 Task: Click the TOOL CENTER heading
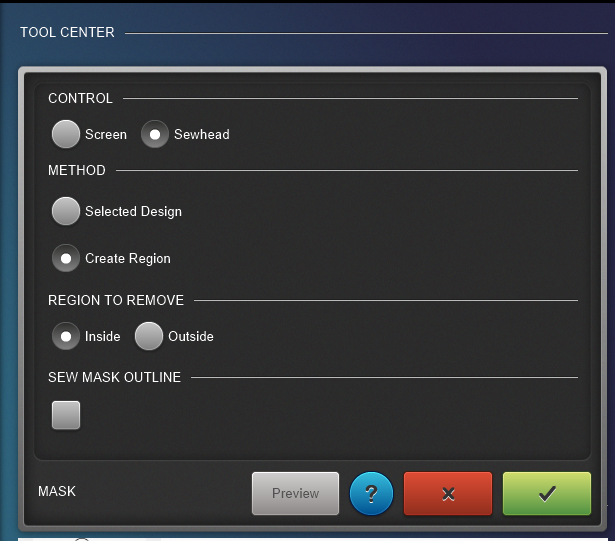tap(67, 32)
